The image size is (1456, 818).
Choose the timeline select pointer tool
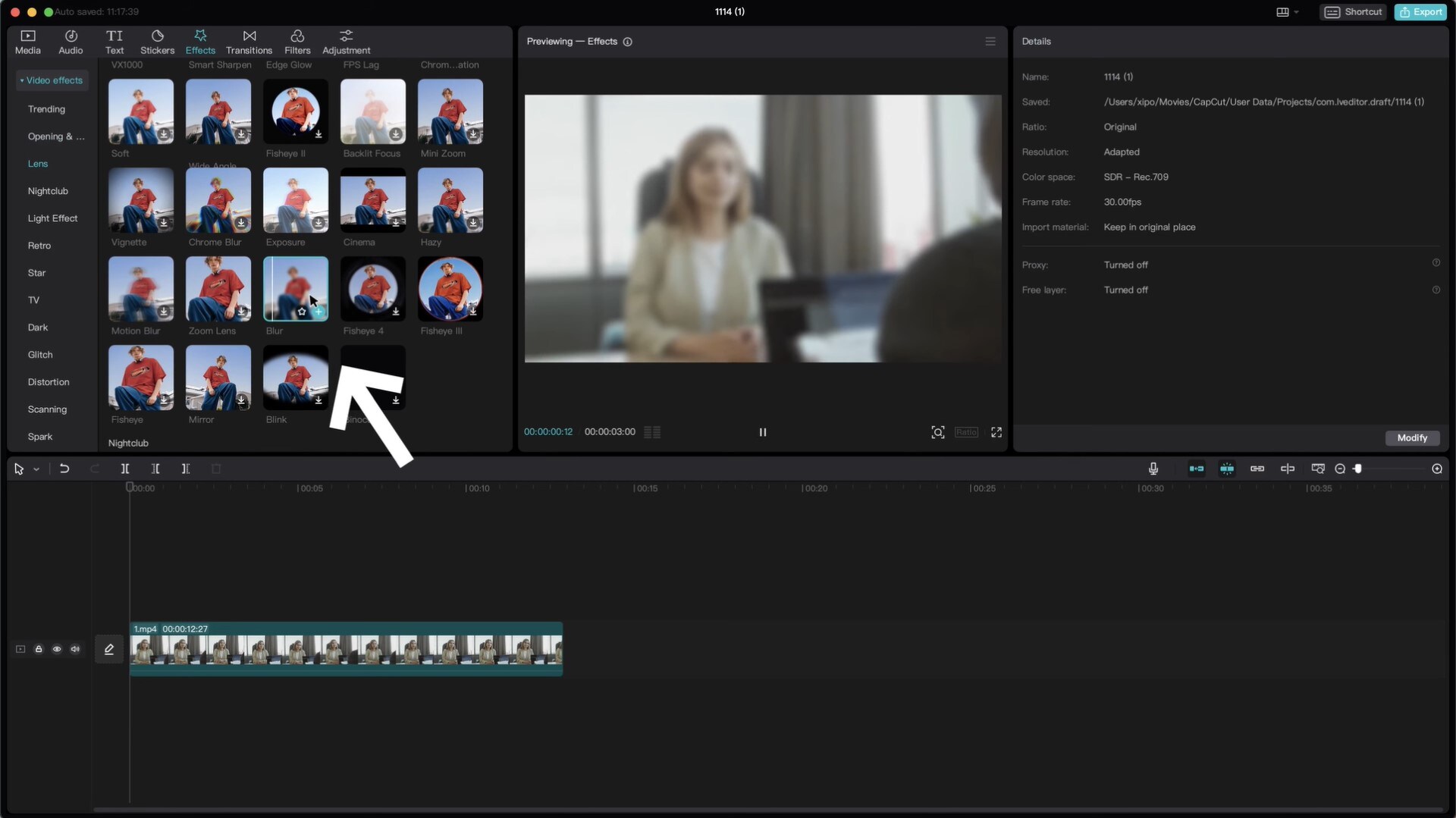pyautogui.click(x=19, y=469)
